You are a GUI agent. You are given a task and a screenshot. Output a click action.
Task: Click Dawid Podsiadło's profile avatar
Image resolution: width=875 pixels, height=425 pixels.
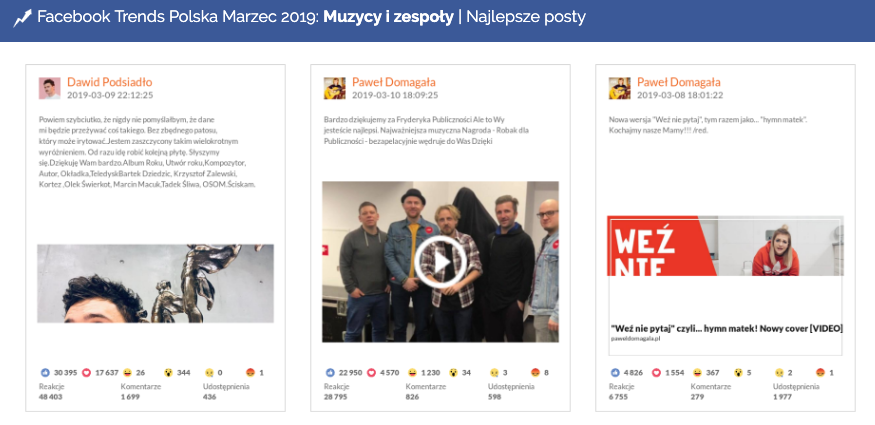pyautogui.click(x=49, y=88)
